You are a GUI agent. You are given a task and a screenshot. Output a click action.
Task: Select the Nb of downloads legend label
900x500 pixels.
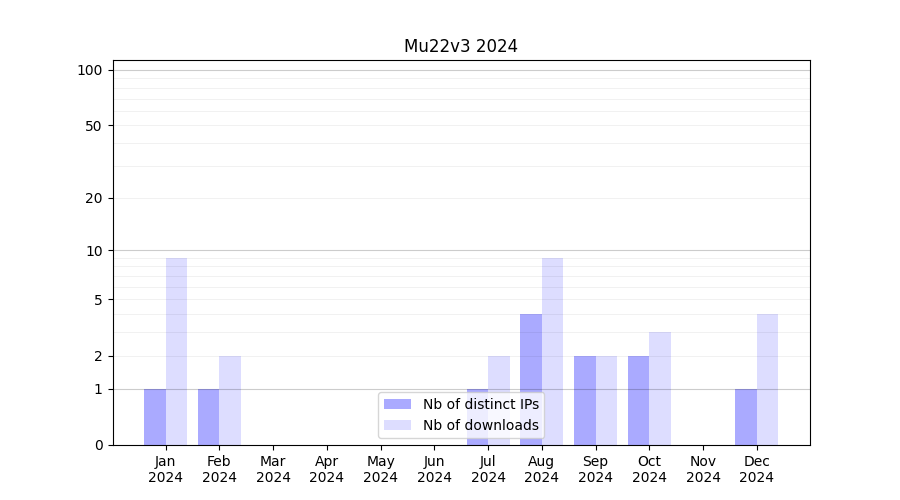point(480,425)
